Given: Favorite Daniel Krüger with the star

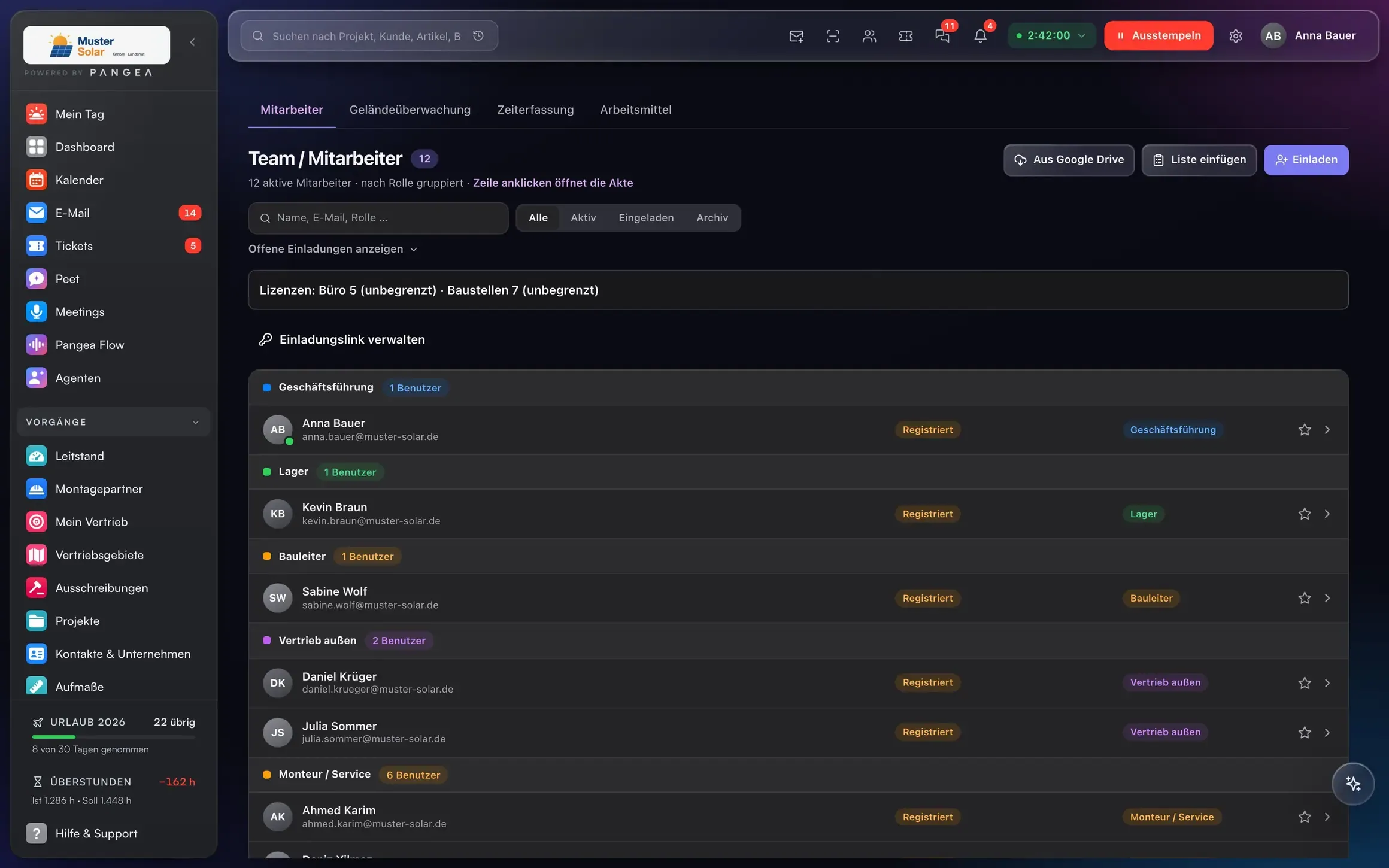Looking at the screenshot, I should [1305, 683].
